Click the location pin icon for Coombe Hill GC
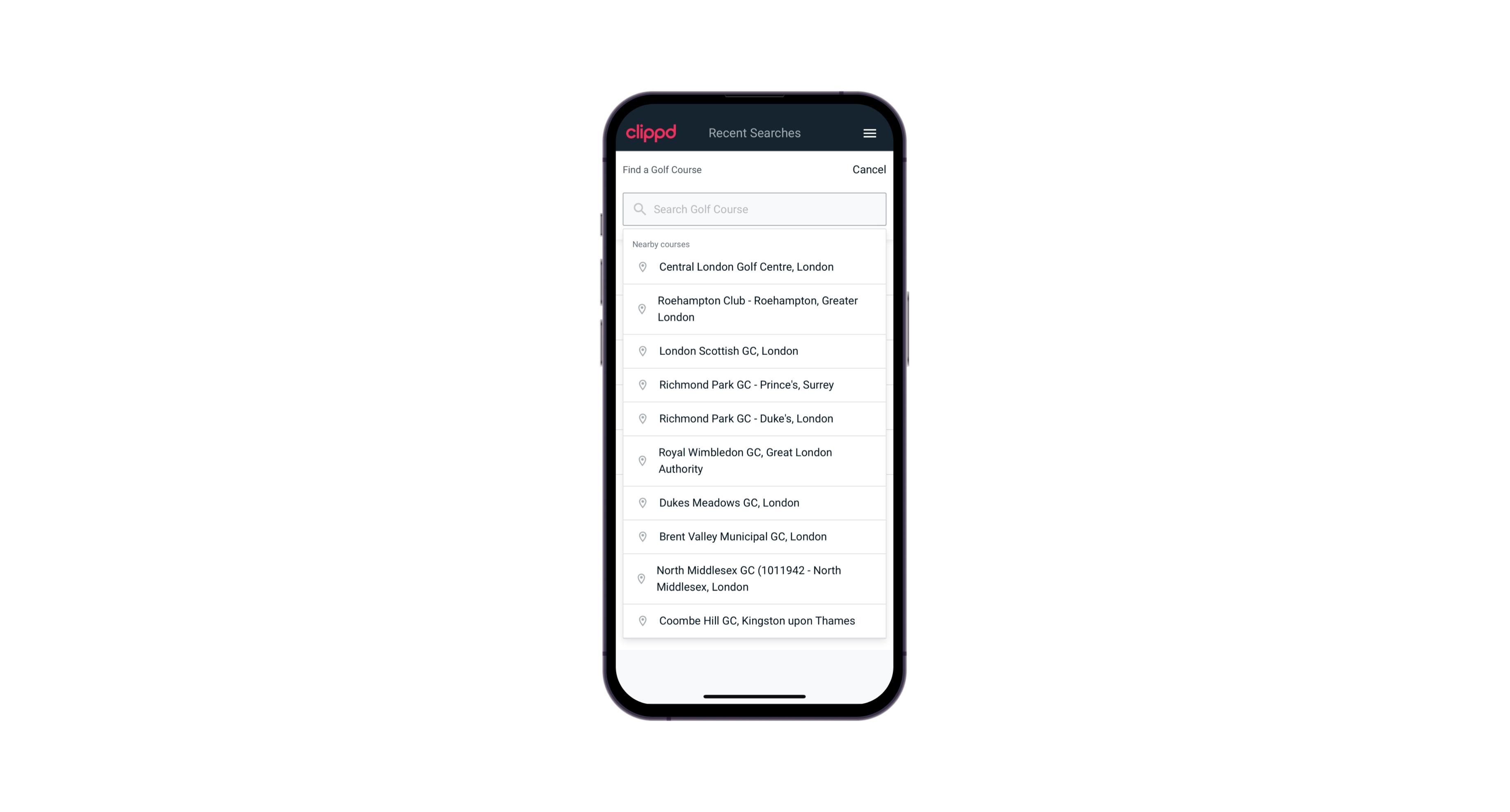Image resolution: width=1510 pixels, height=812 pixels. (641, 621)
